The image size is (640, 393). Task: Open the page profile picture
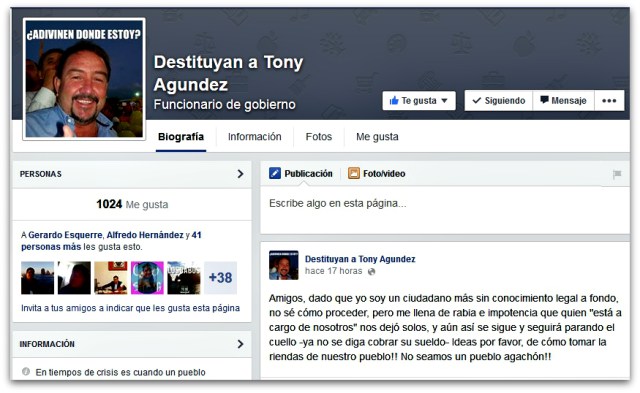pyautogui.click(x=84, y=79)
